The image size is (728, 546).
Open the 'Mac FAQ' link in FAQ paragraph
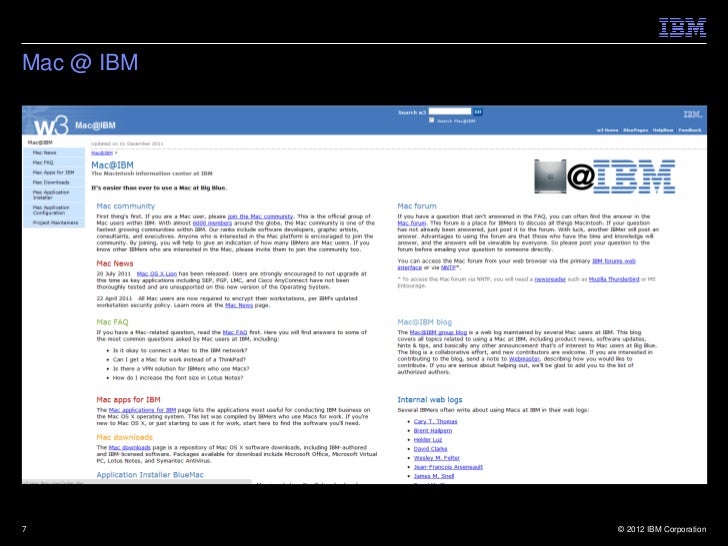tap(235, 332)
